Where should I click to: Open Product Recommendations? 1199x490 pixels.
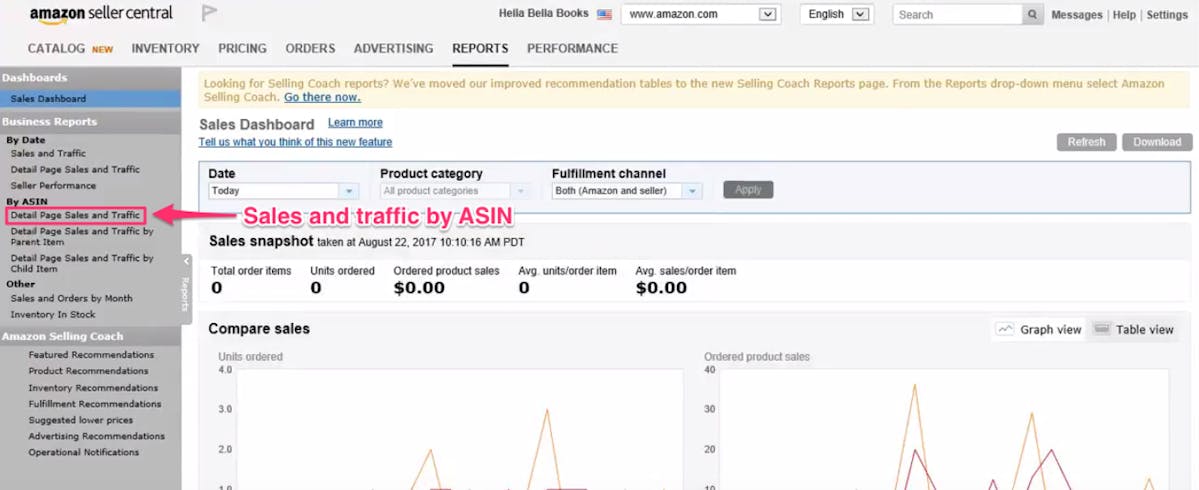(89, 371)
